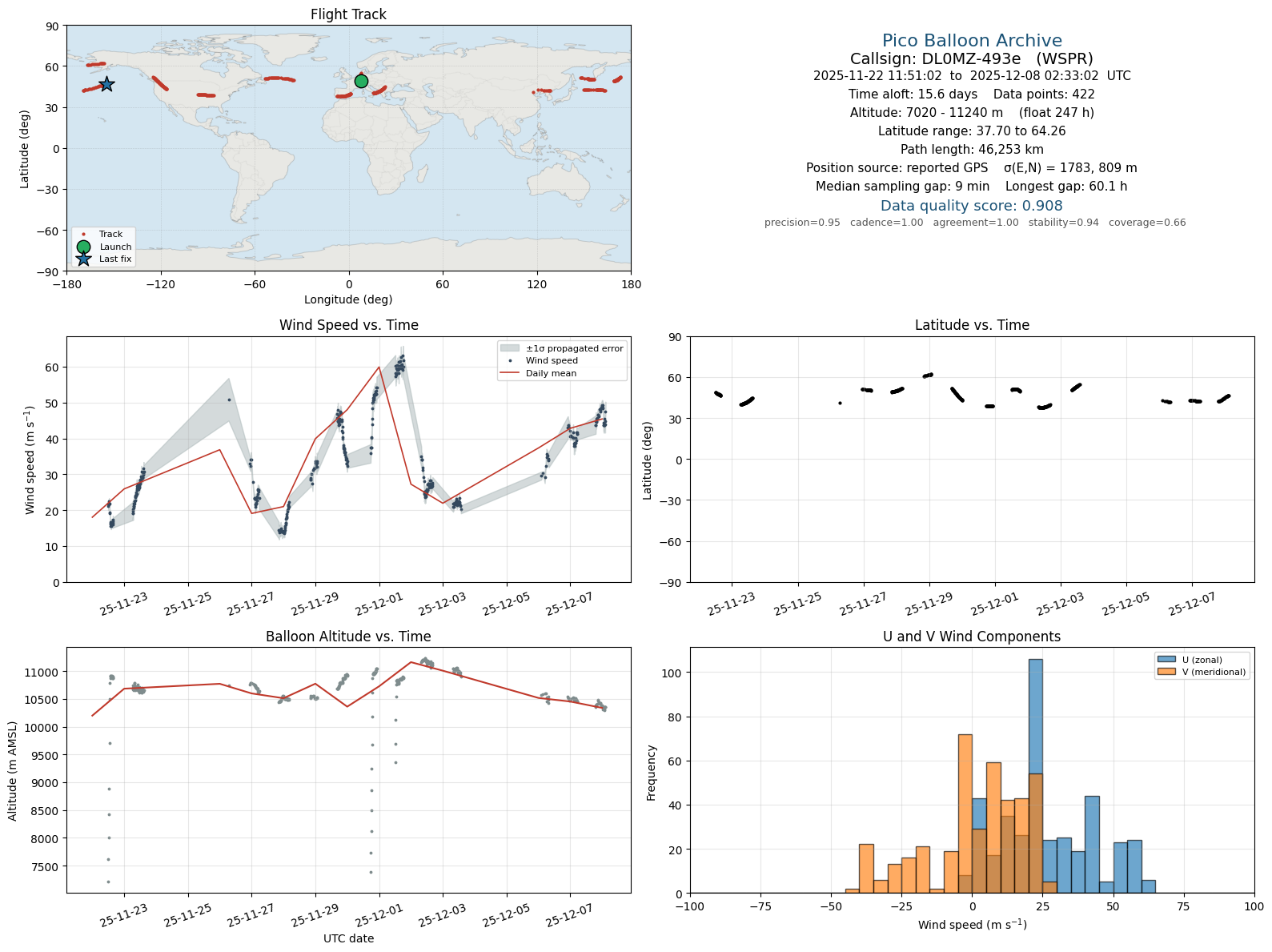
Task: Click the "Altitude: 7020 - 11240 m" line
Action: point(972,113)
